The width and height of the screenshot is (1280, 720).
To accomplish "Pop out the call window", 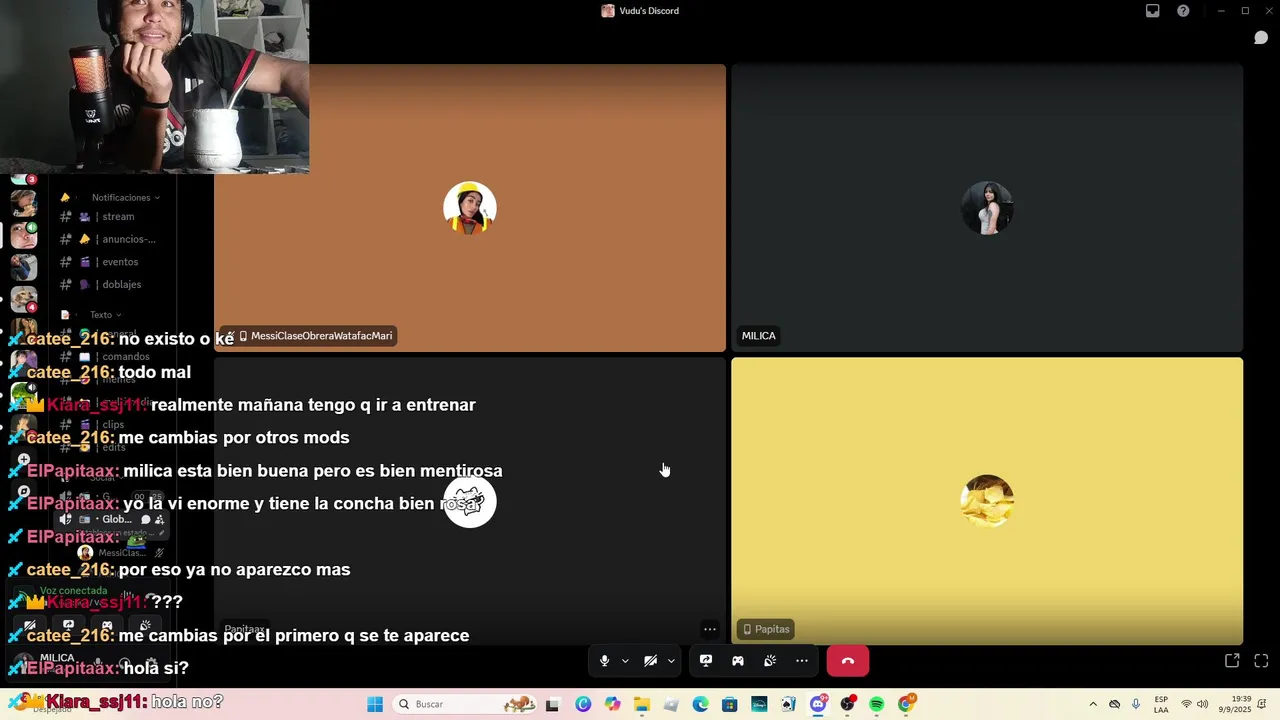I will click(x=1232, y=661).
